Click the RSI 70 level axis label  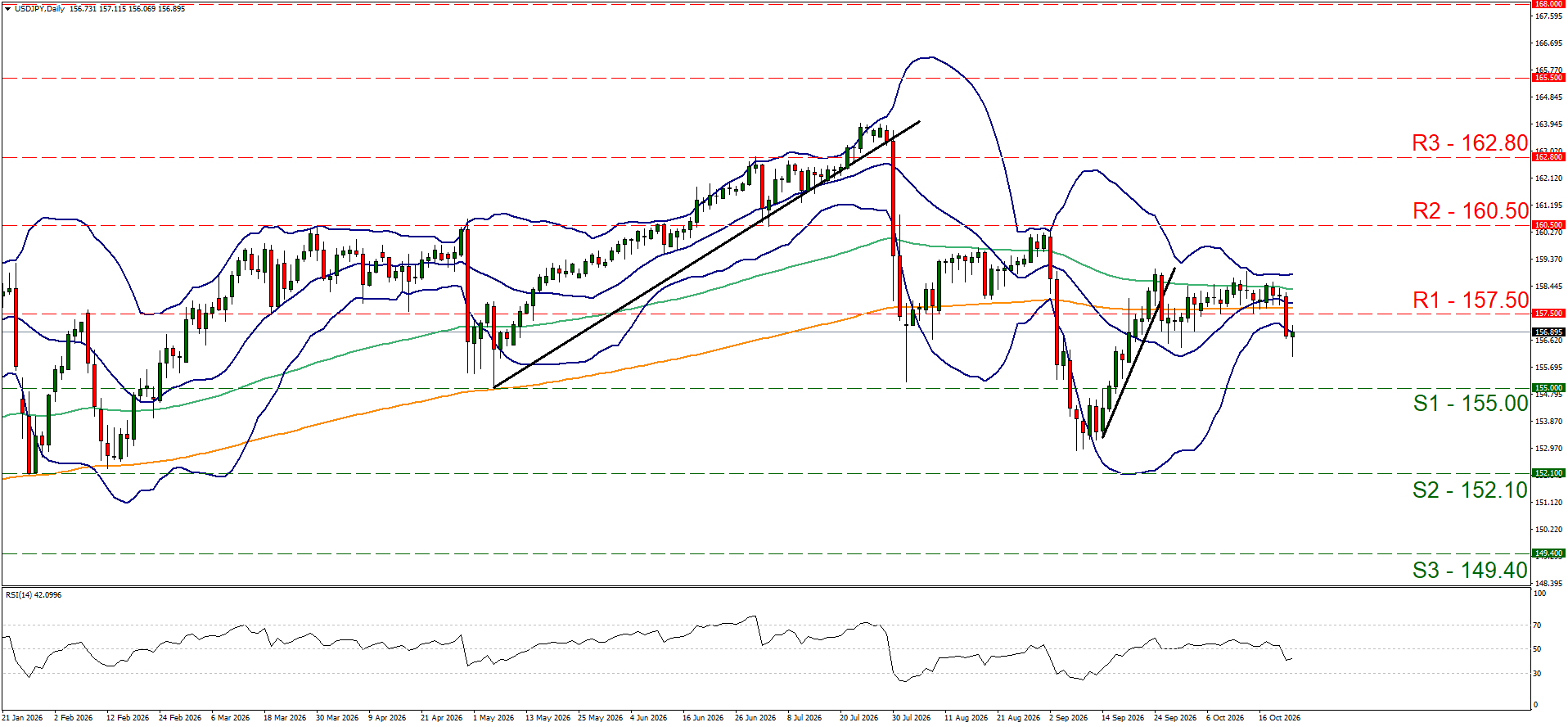coord(1537,625)
